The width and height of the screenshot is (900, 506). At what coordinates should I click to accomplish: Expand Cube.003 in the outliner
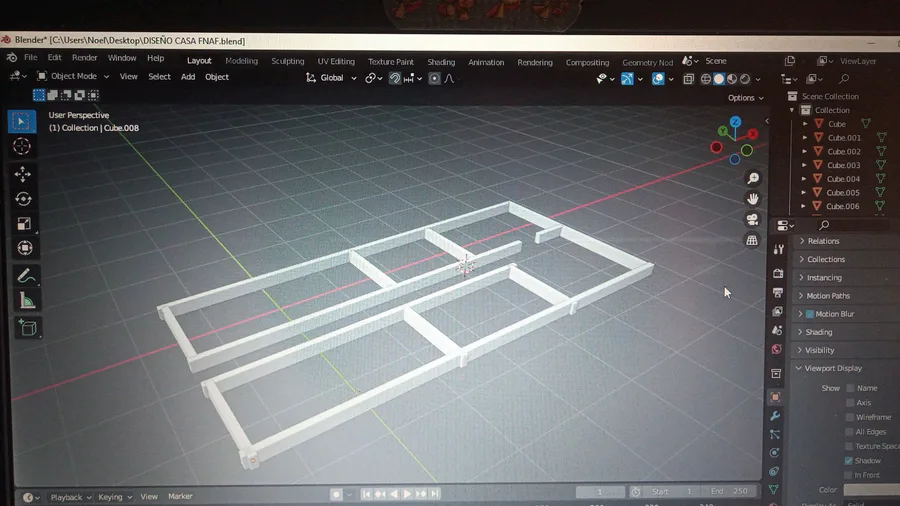pyautogui.click(x=804, y=165)
